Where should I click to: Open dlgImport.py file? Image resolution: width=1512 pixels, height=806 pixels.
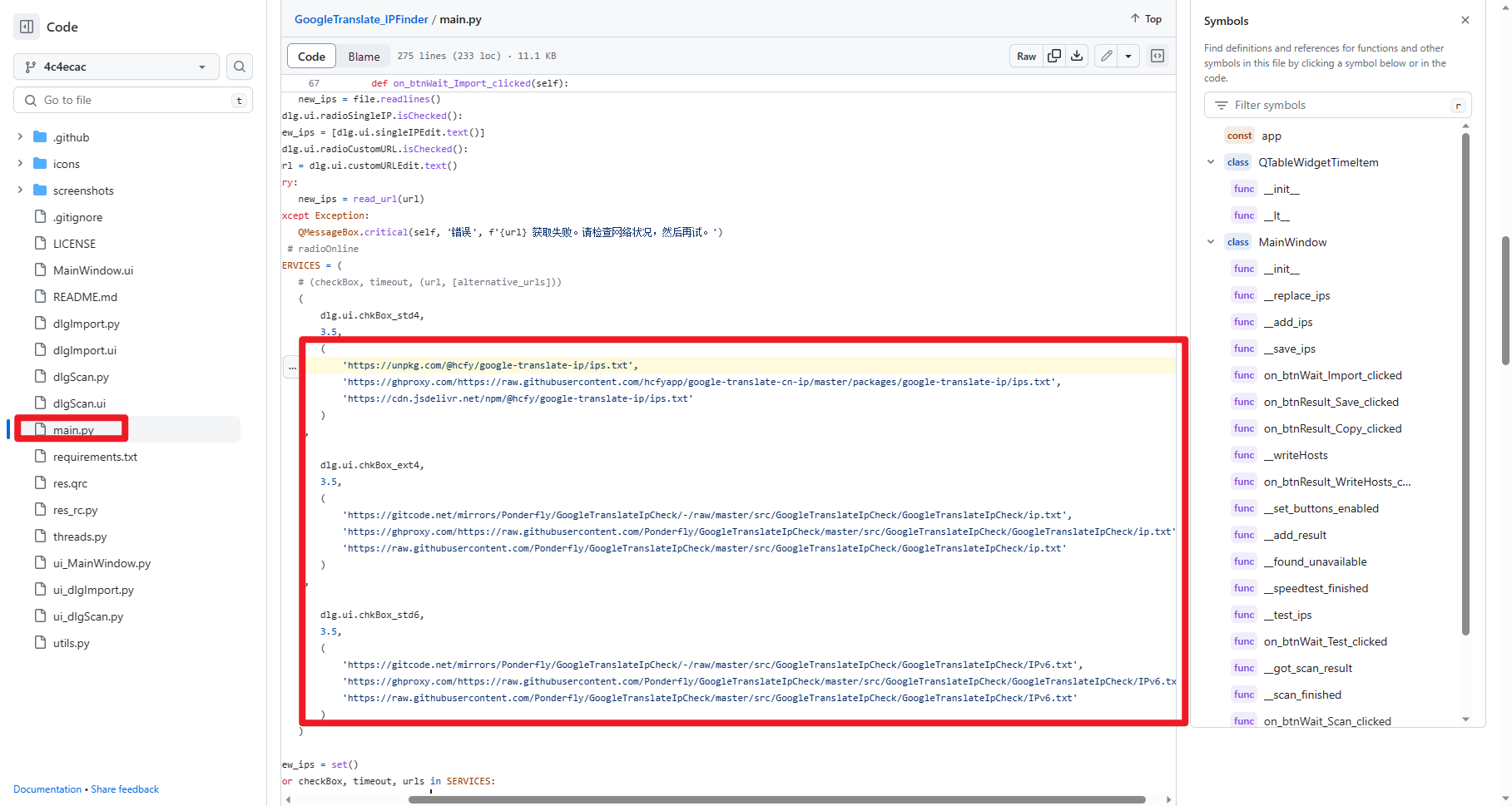click(86, 324)
